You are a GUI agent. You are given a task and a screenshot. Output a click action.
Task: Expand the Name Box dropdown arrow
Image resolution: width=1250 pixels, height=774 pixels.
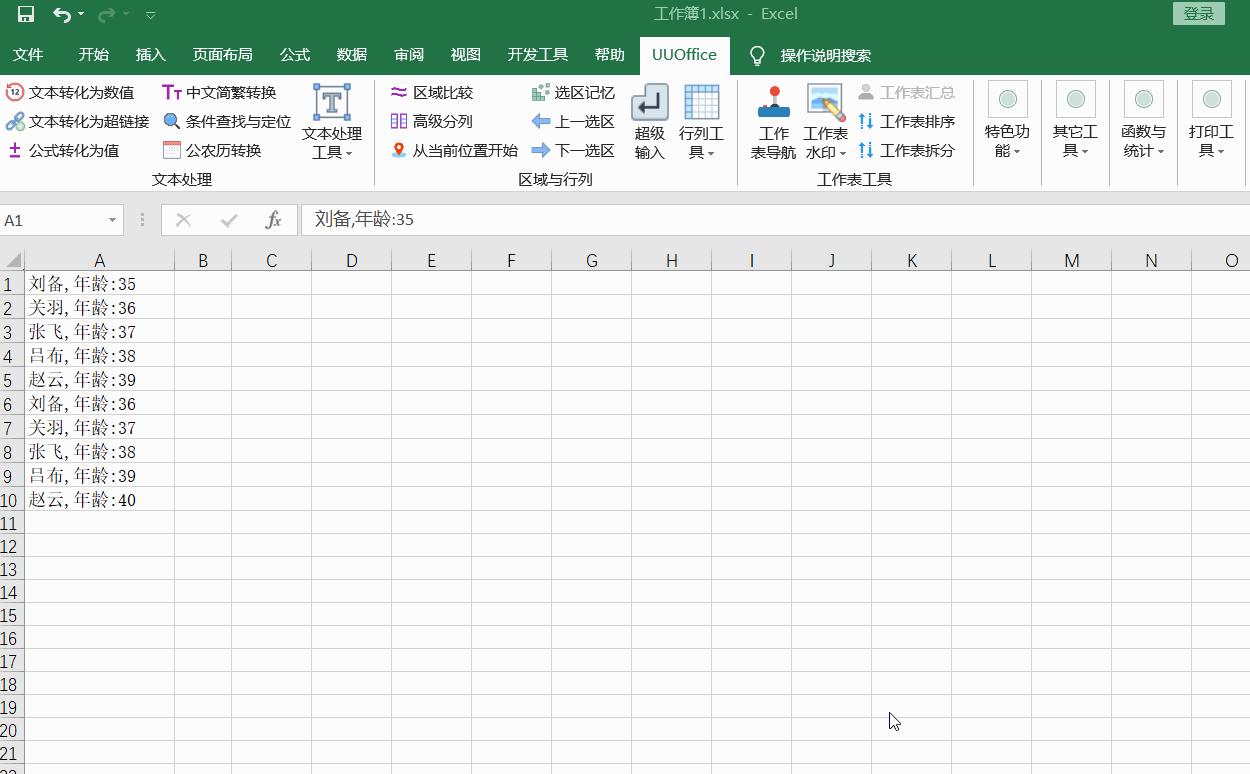tap(112, 220)
